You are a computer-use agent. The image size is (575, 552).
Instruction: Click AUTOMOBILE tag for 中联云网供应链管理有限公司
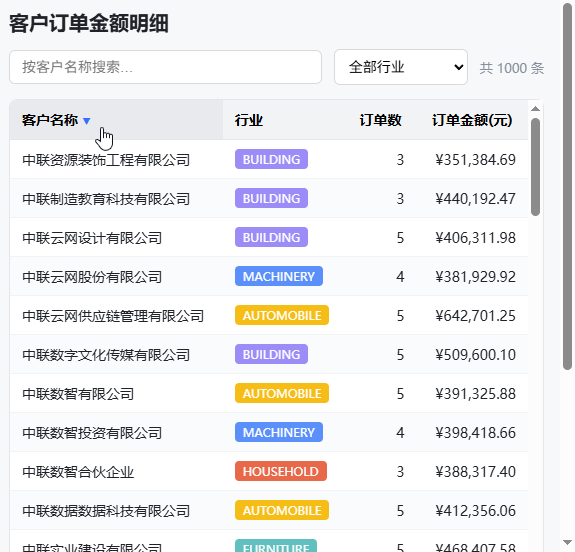pos(282,315)
